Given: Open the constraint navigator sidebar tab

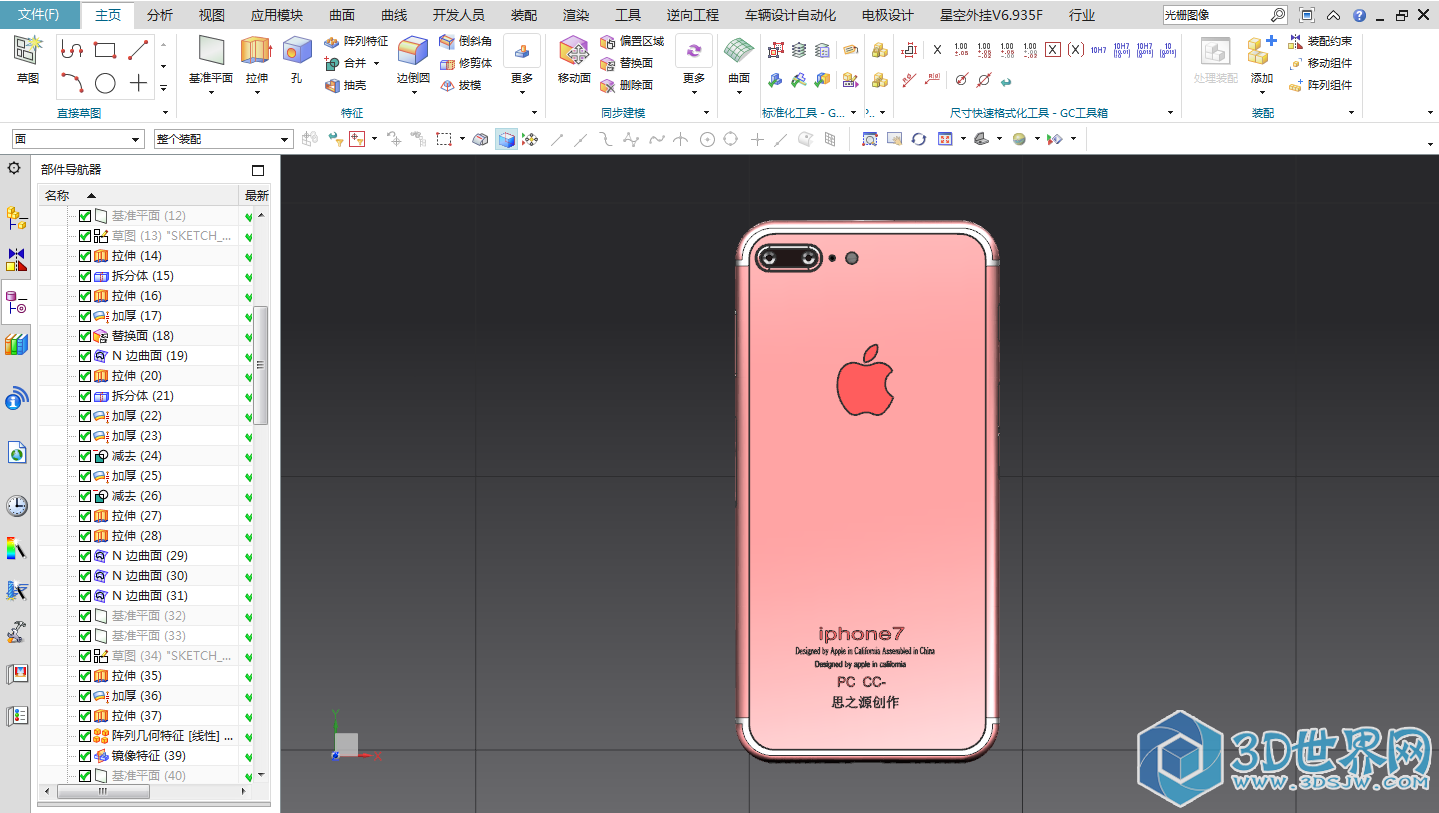Looking at the screenshot, I should pos(17,260).
